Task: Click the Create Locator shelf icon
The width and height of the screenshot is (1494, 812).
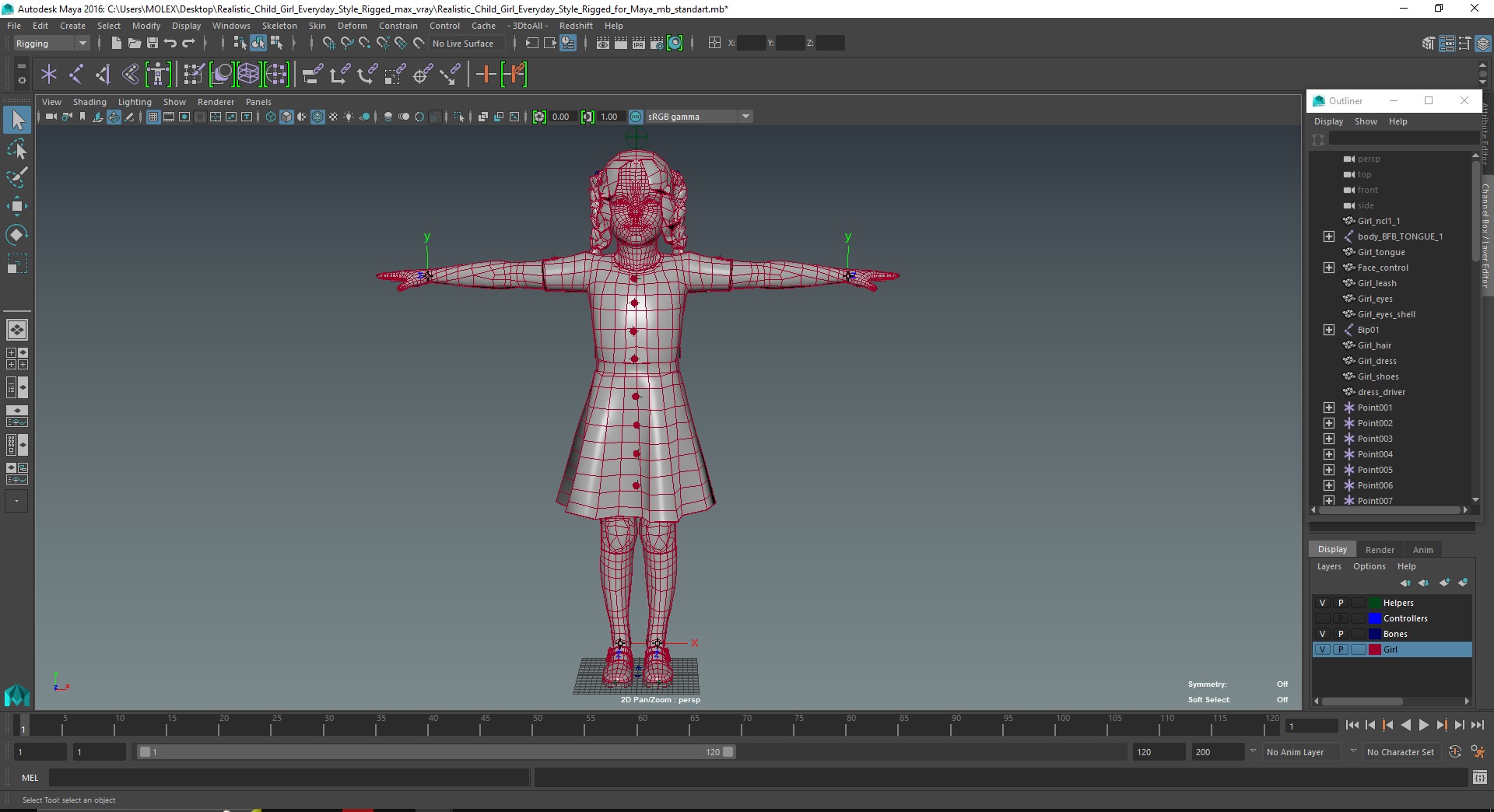Action: click(x=49, y=75)
